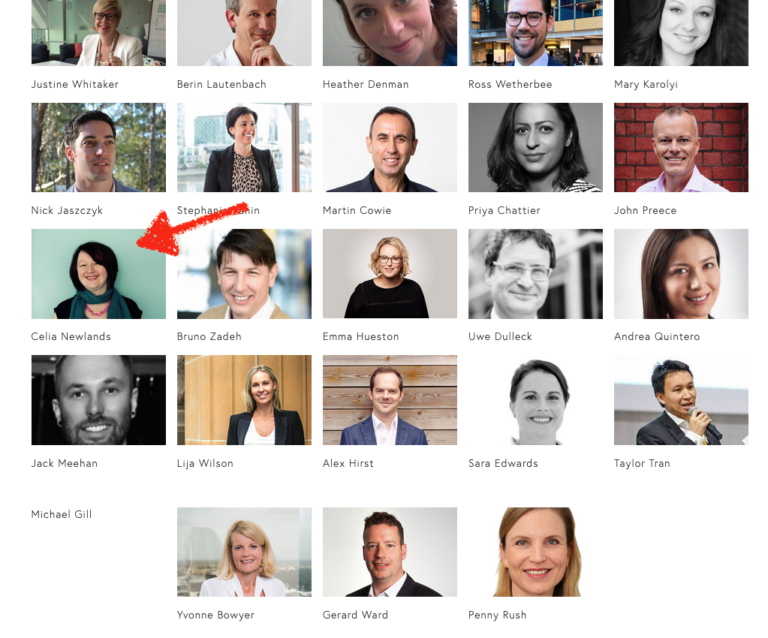Select Gerard Ward's portrait

[x=390, y=552]
